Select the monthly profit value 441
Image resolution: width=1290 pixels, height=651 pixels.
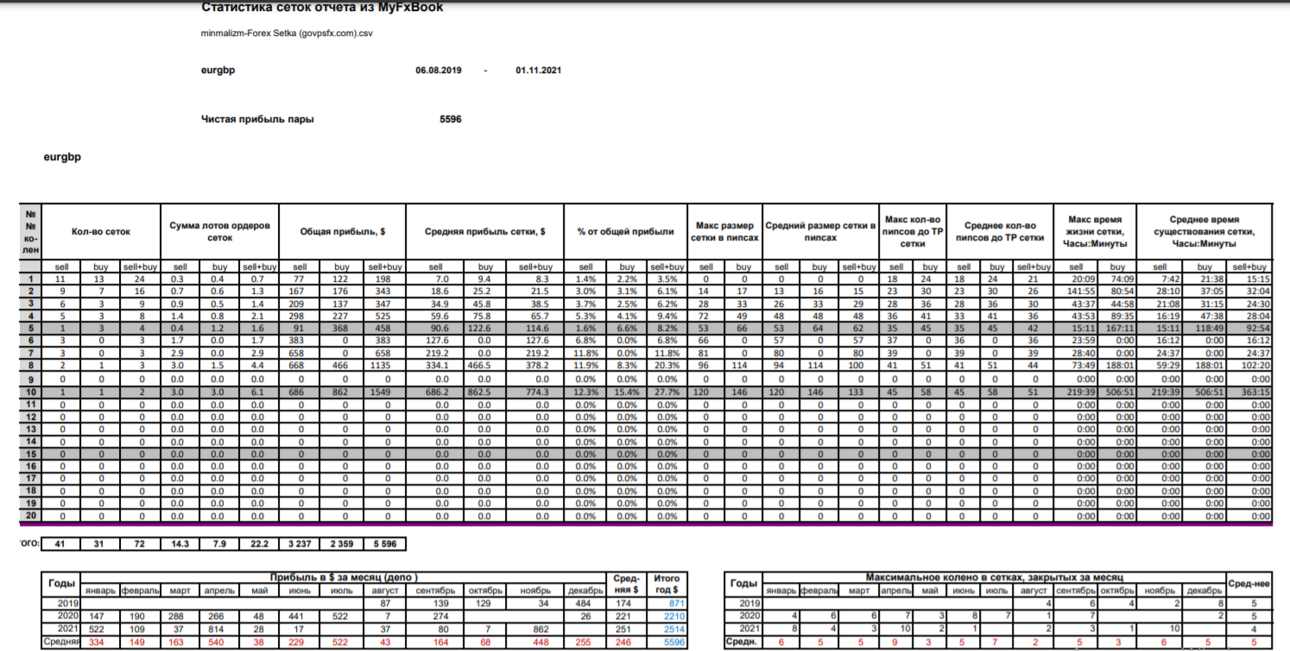[295, 616]
